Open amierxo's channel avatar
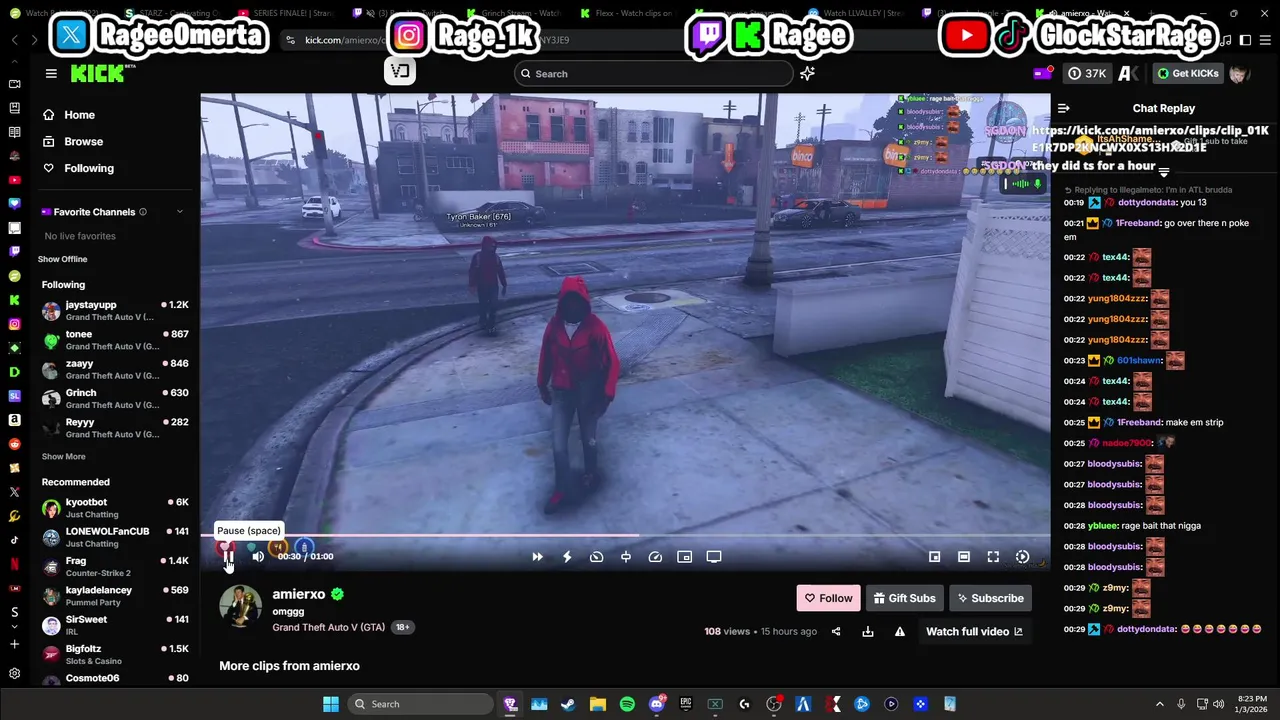The image size is (1280, 720). coord(240,606)
